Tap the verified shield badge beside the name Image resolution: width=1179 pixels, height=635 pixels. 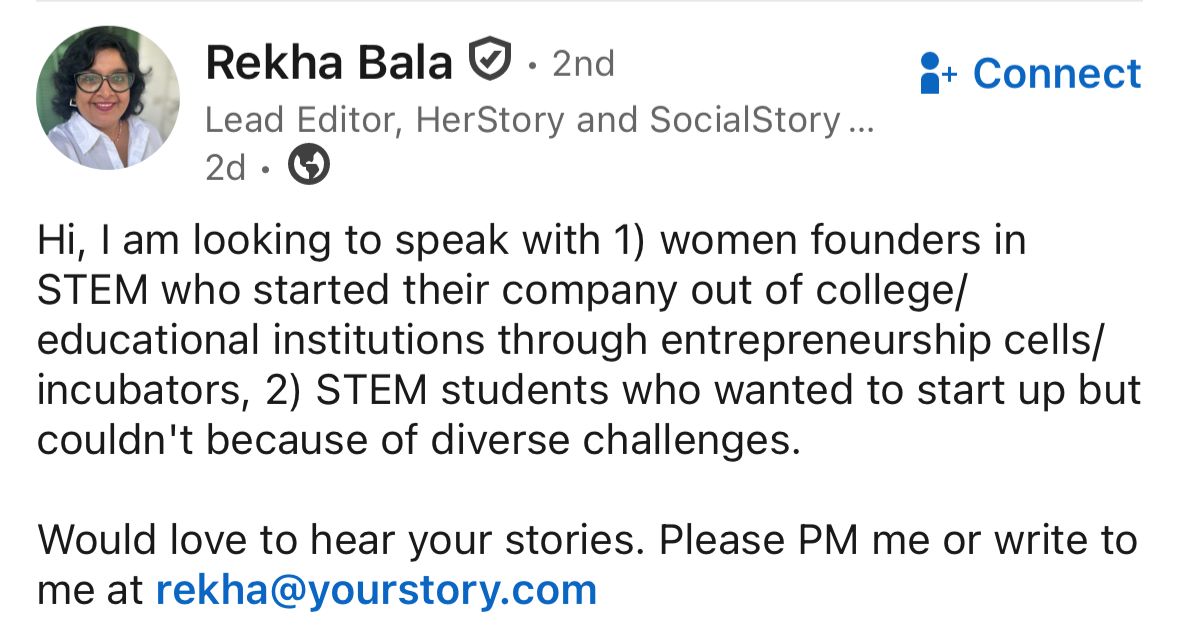point(491,61)
